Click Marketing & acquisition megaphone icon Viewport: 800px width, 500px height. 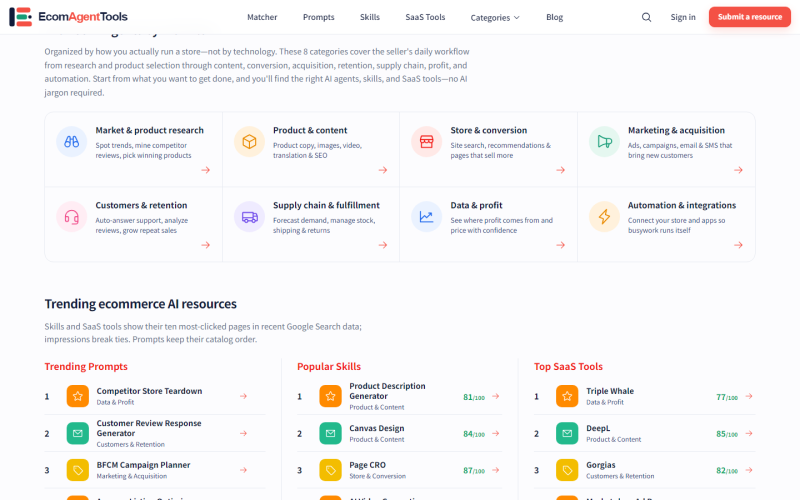click(604, 141)
